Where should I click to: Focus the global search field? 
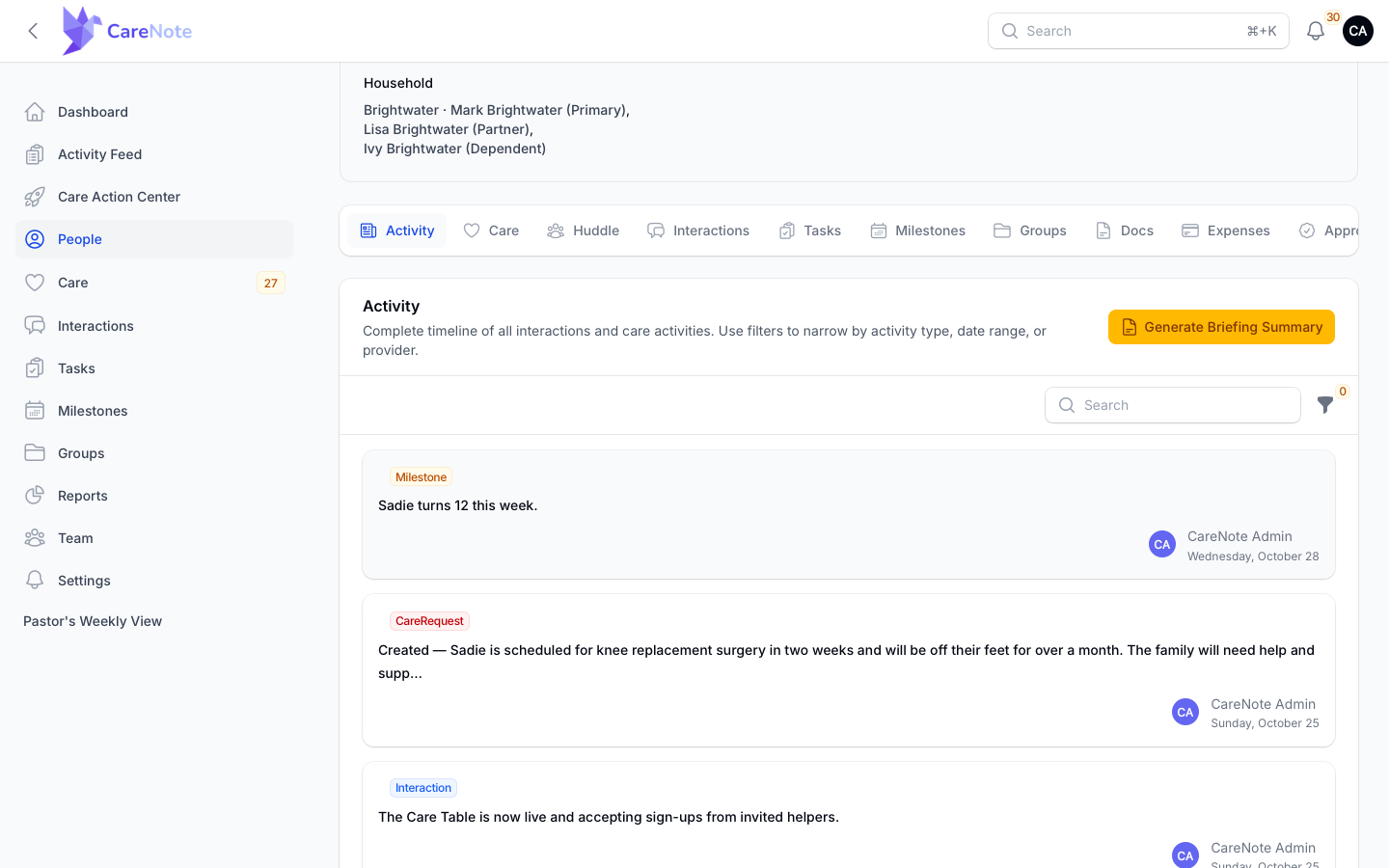click(1138, 31)
